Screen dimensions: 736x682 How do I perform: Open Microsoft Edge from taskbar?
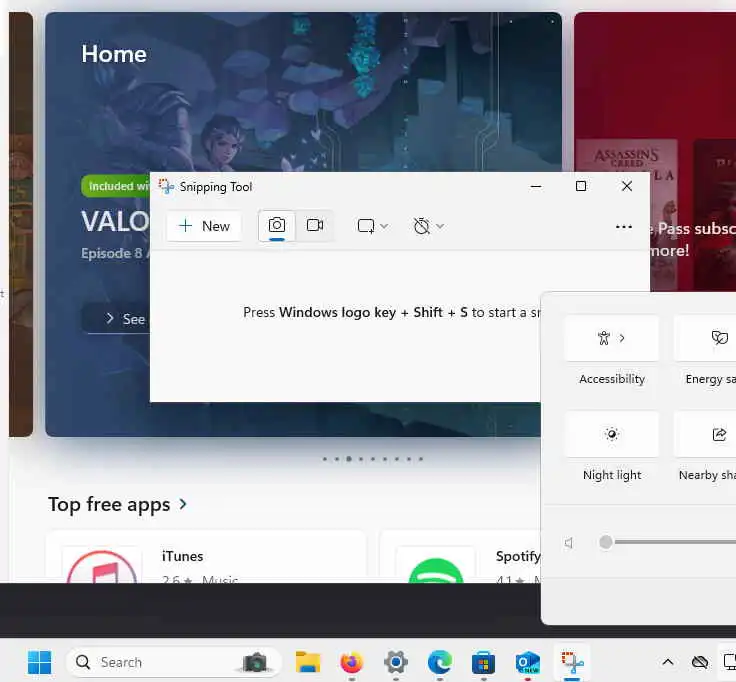[x=440, y=662]
